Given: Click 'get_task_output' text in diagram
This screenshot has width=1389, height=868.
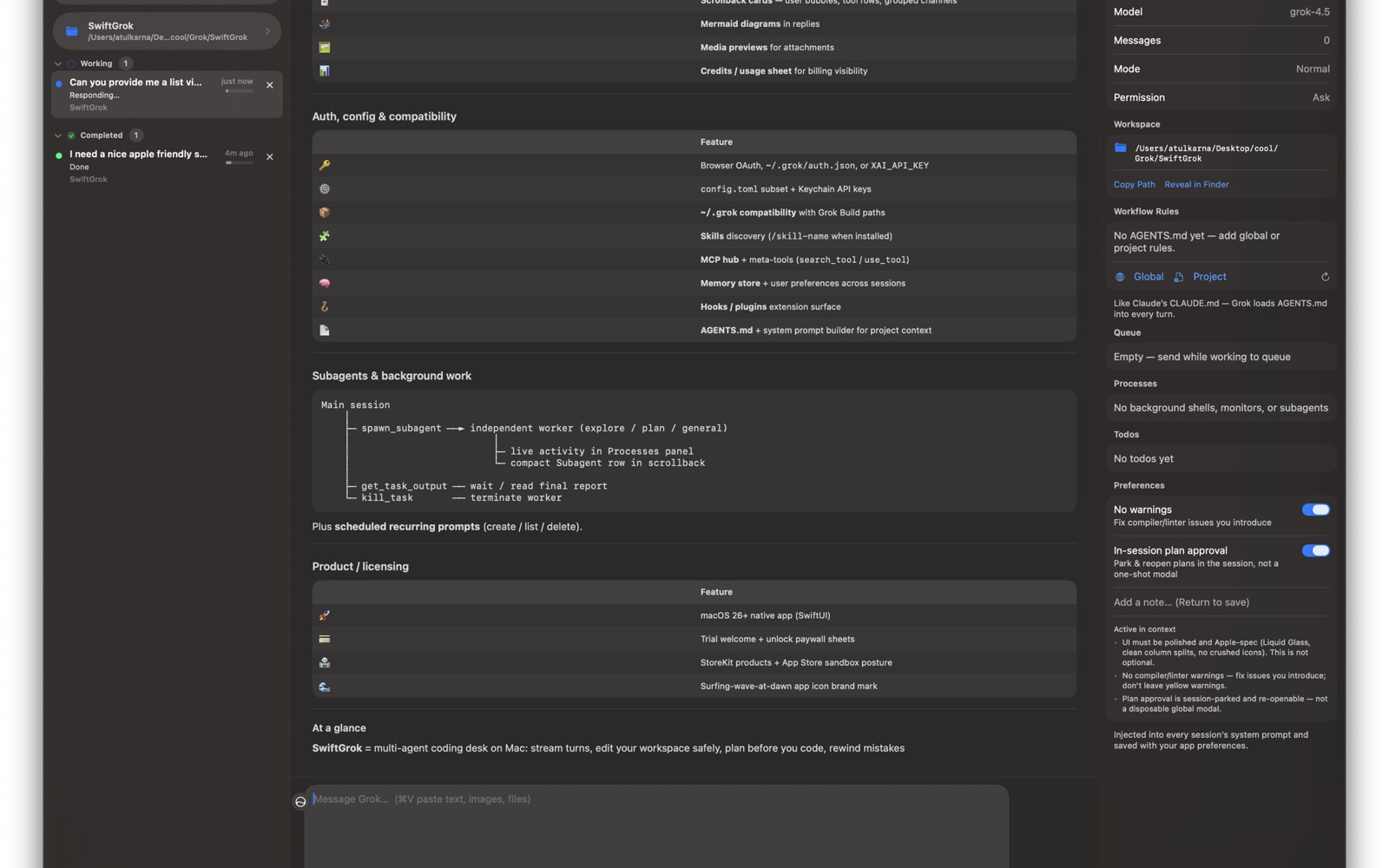Looking at the screenshot, I should (404, 486).
